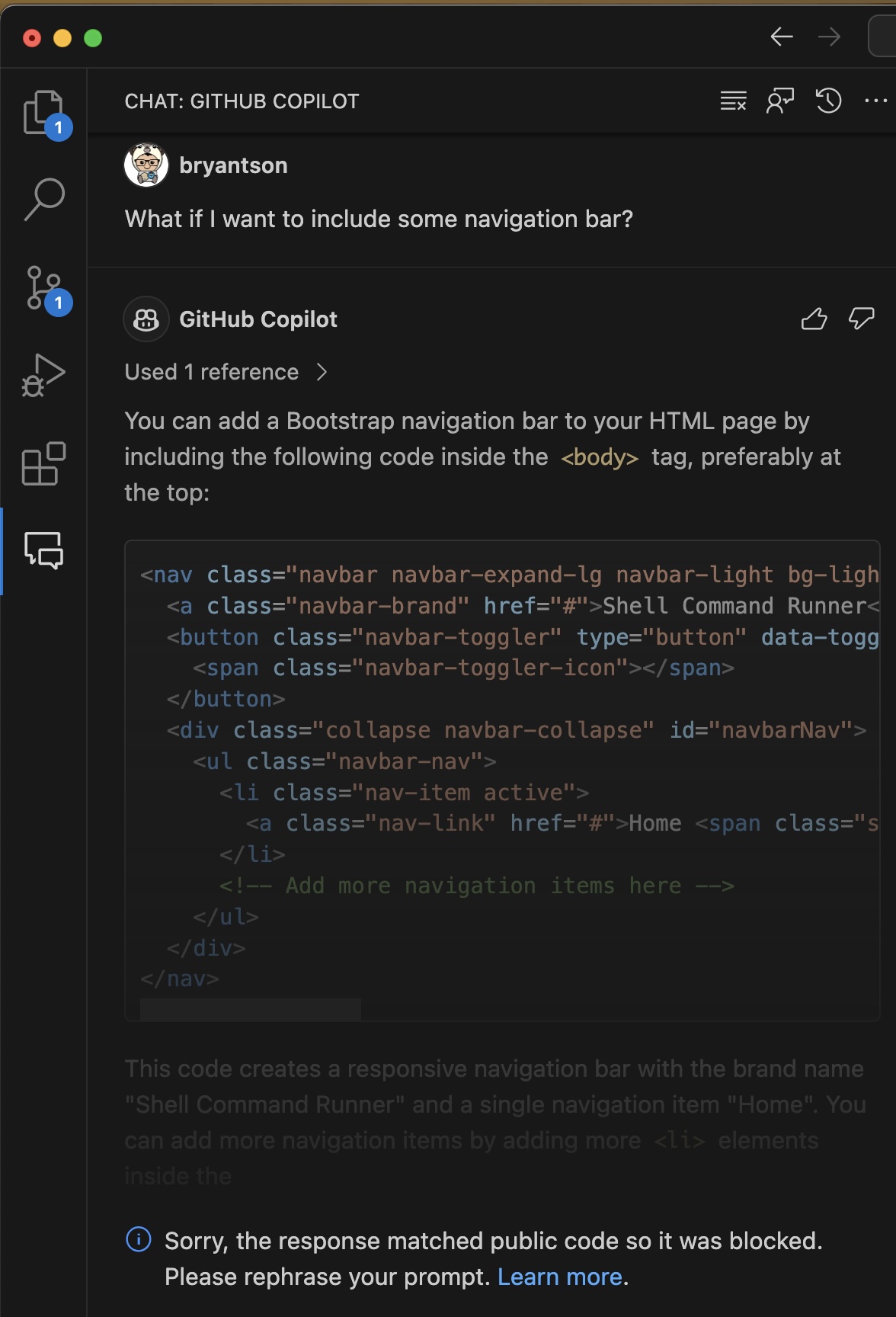Click the code line with id="navbarNav"

pos(517,730)
